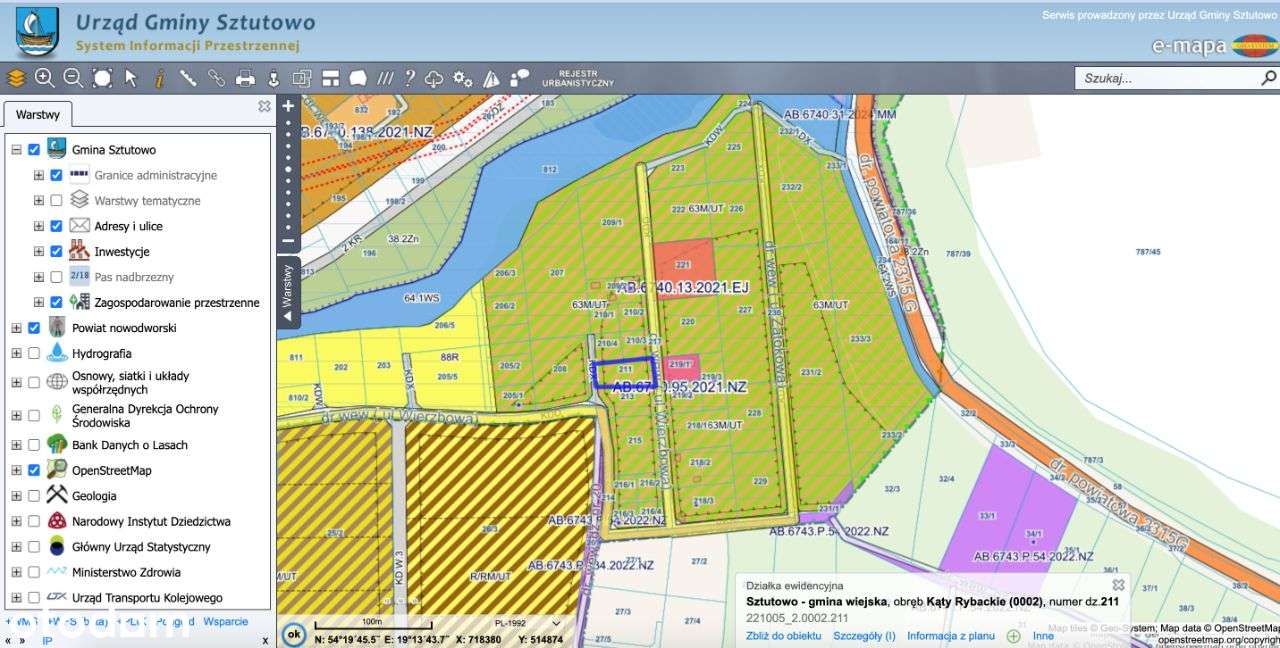This screenshot has width=1280, height=648.
Task: Expand the OpenStreetMap tree node
Action: click(x=16, y=470)
